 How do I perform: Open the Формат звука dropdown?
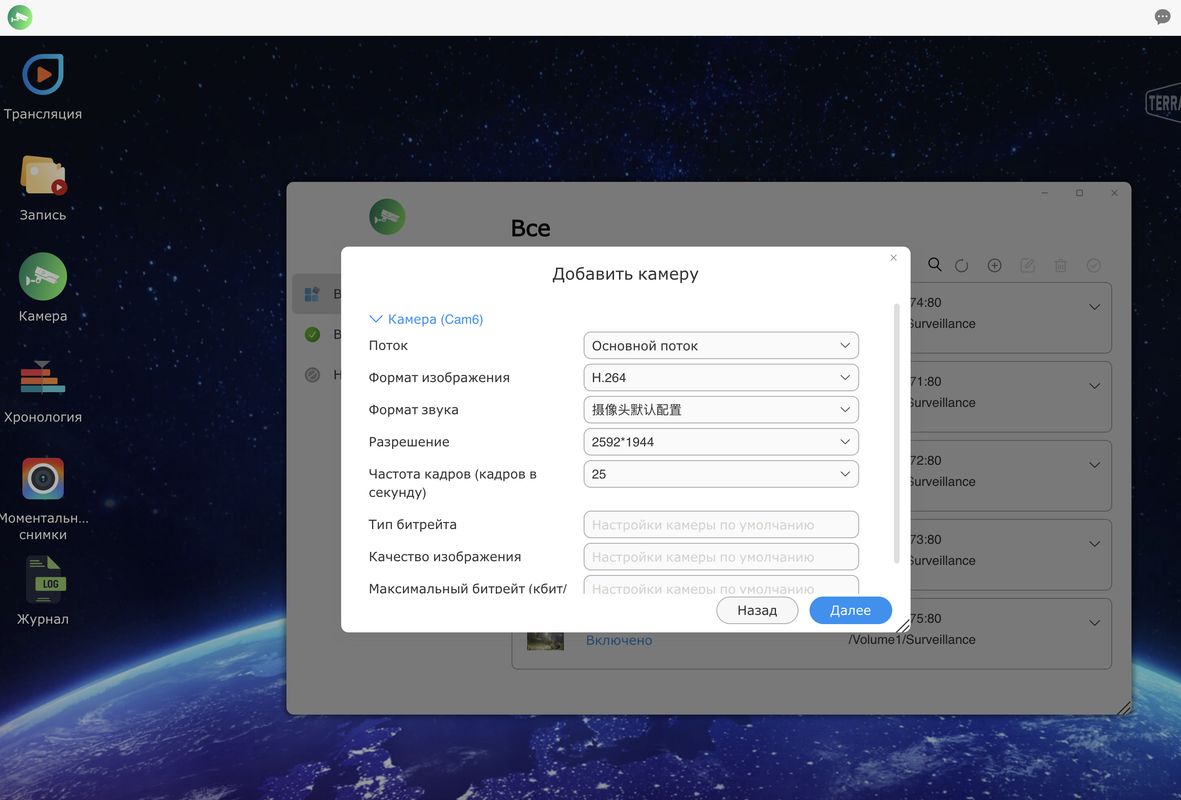721,410
